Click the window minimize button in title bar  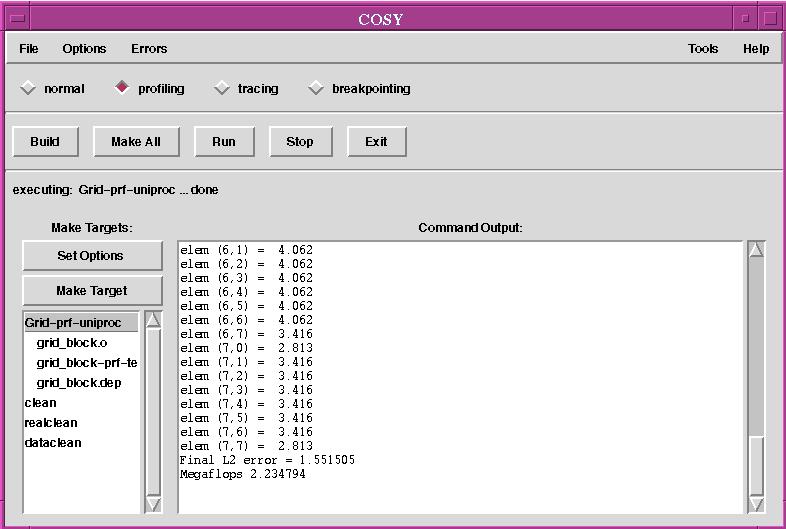(745, 19)
